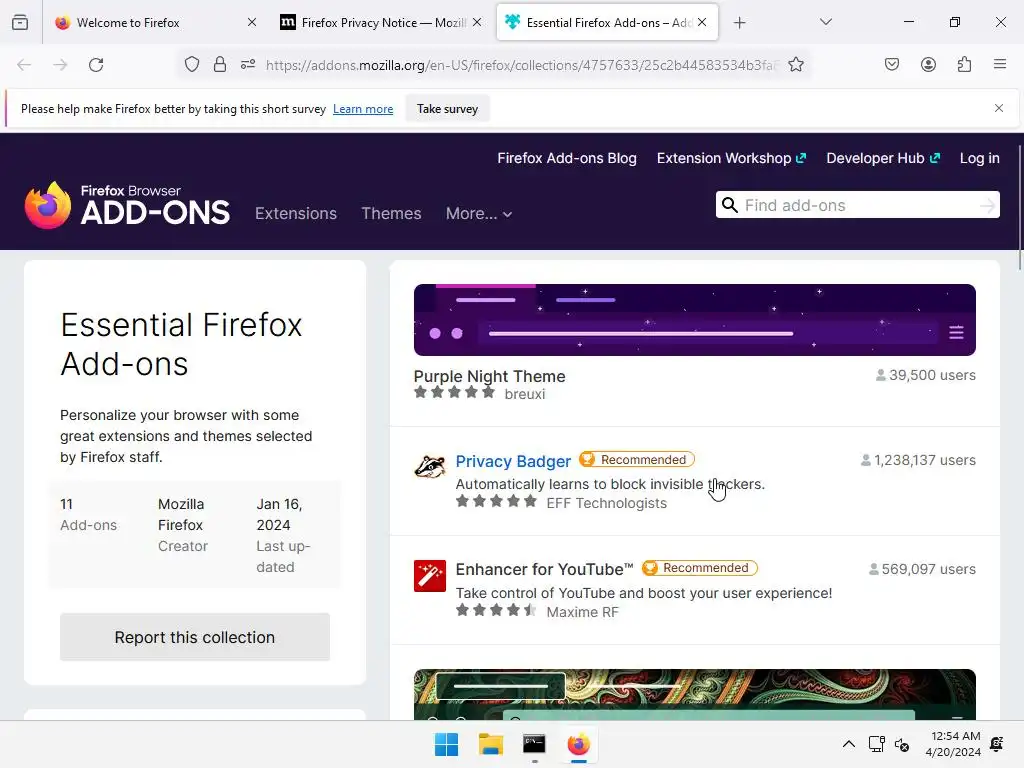Close the Essential Firefox Add-ons tab
The width and height of the screenshot is (1024, 768).
tap(702, 22)
